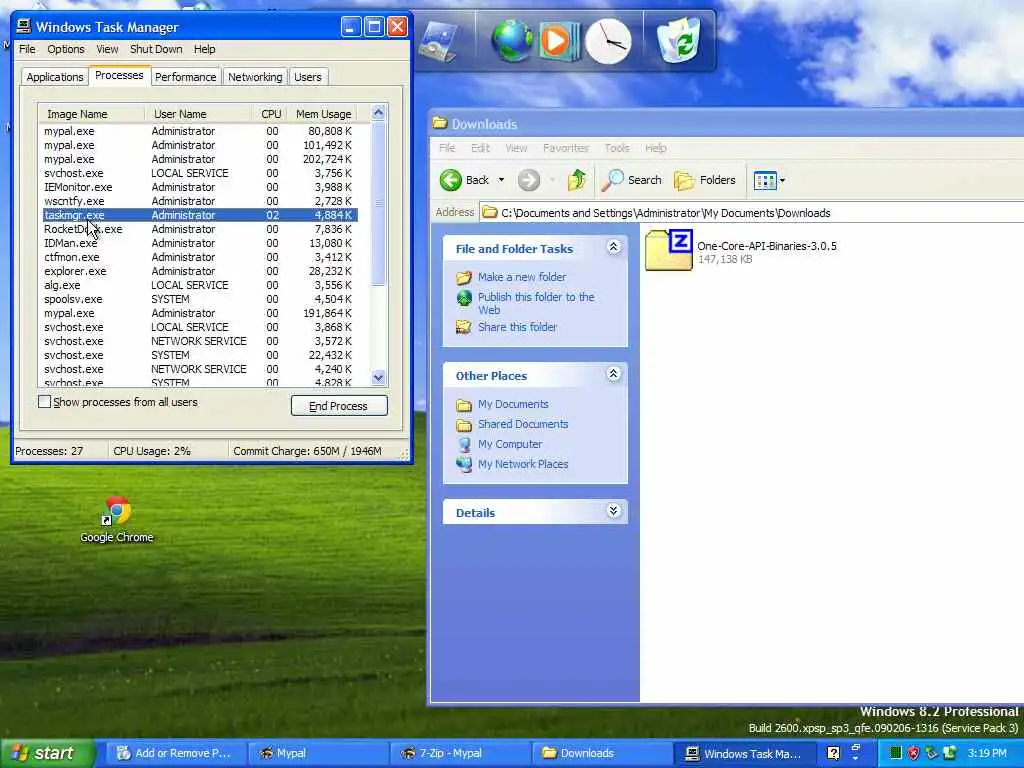Open Task Manager Options menu
1024x768 pixels.
66,49
